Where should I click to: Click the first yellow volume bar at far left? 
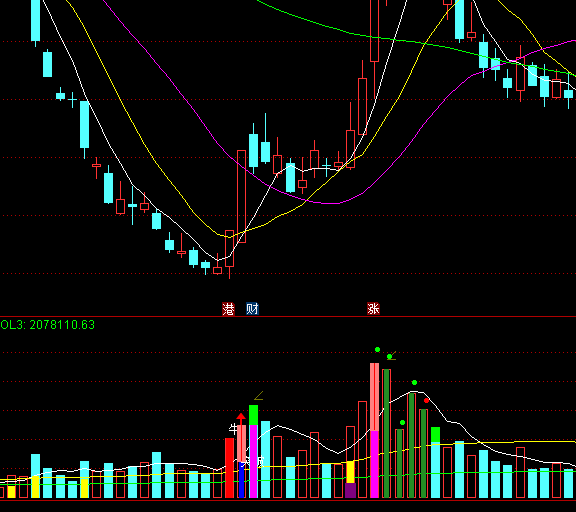11,492
